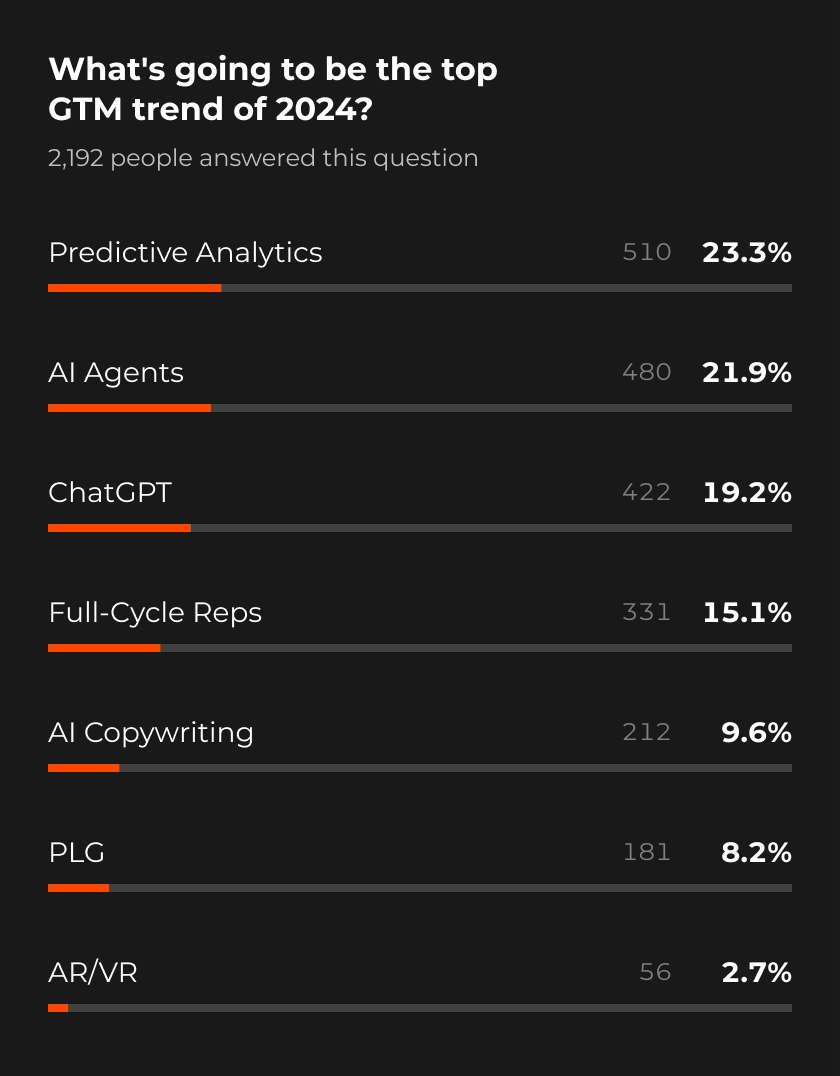Click the 23.3% percentage value
Screen dimensions: 840x1076
tap(746, 252)
